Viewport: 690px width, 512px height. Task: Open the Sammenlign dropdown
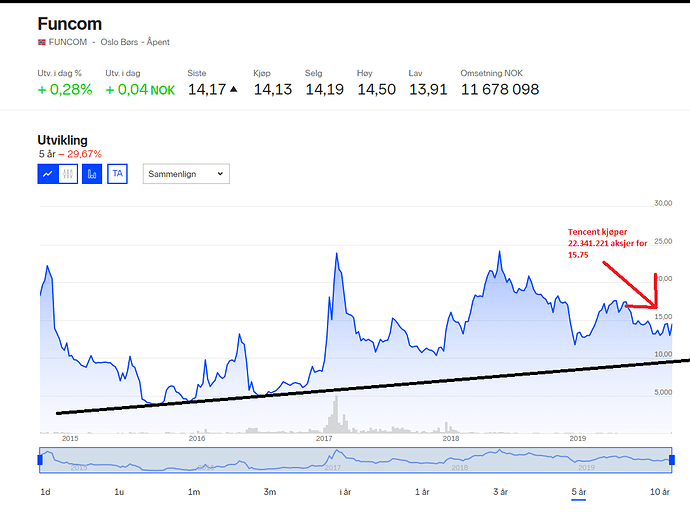coord(186,174)
